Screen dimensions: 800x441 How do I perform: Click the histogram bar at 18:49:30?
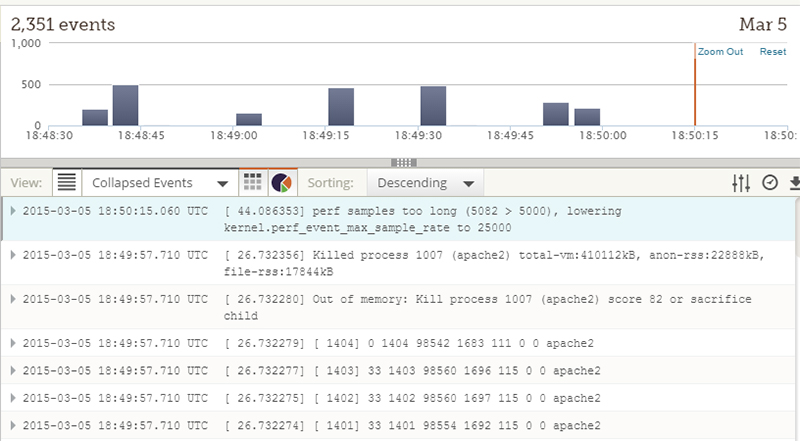(433, 106)
